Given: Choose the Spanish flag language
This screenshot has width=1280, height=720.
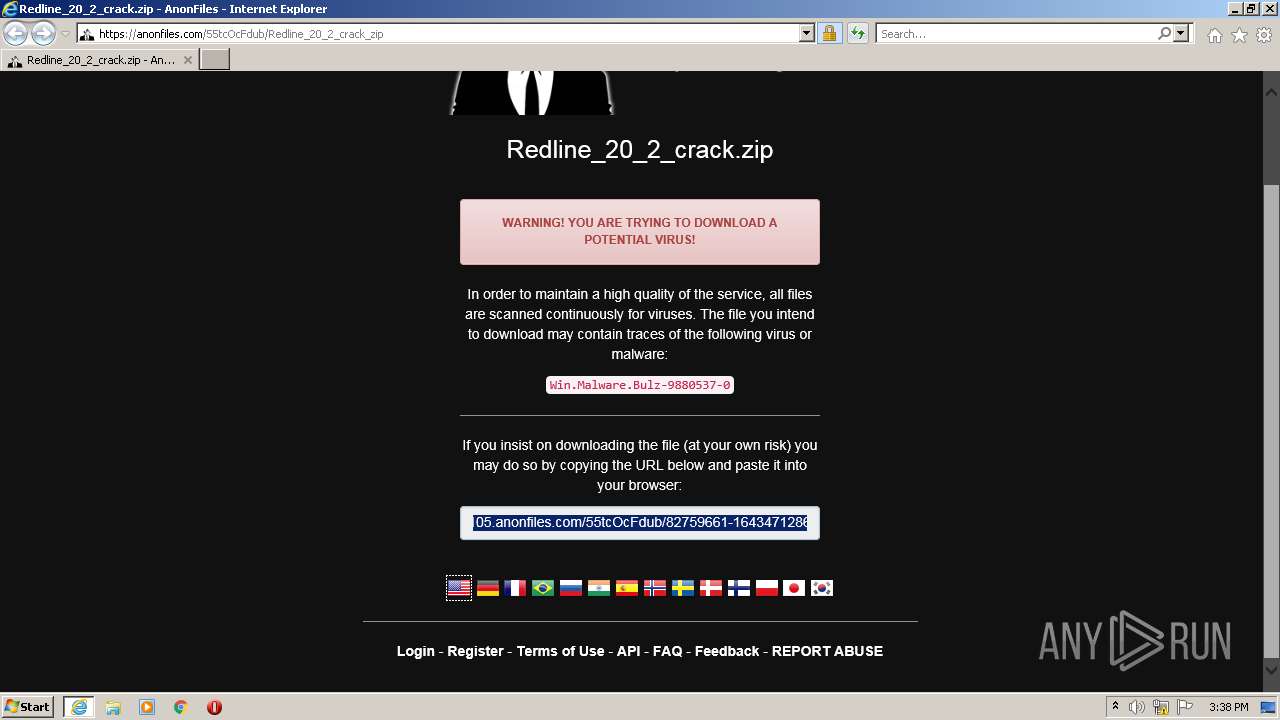Looking at the screenshot, I should pyautogui.click(x=627, y=588).
